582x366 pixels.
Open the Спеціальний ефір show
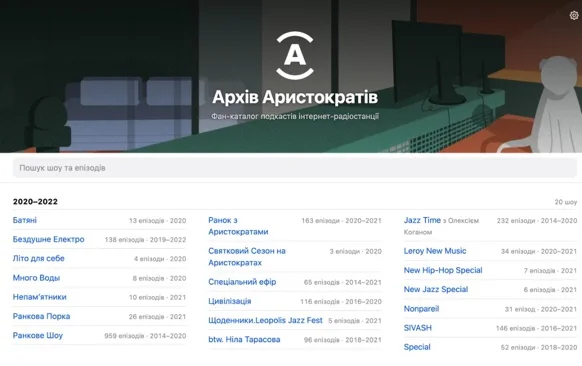pos(242,282)
